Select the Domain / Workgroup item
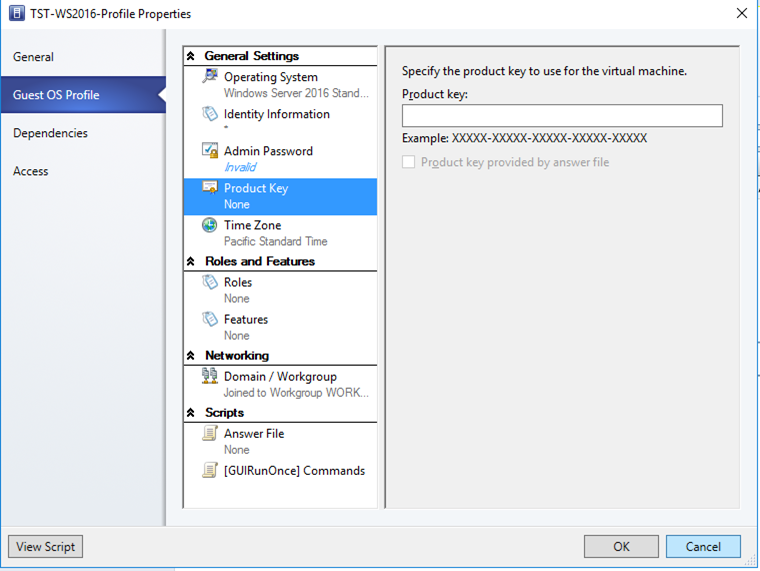Image resolution: width=760 pixels, height=571 pixels. [280, 384]
